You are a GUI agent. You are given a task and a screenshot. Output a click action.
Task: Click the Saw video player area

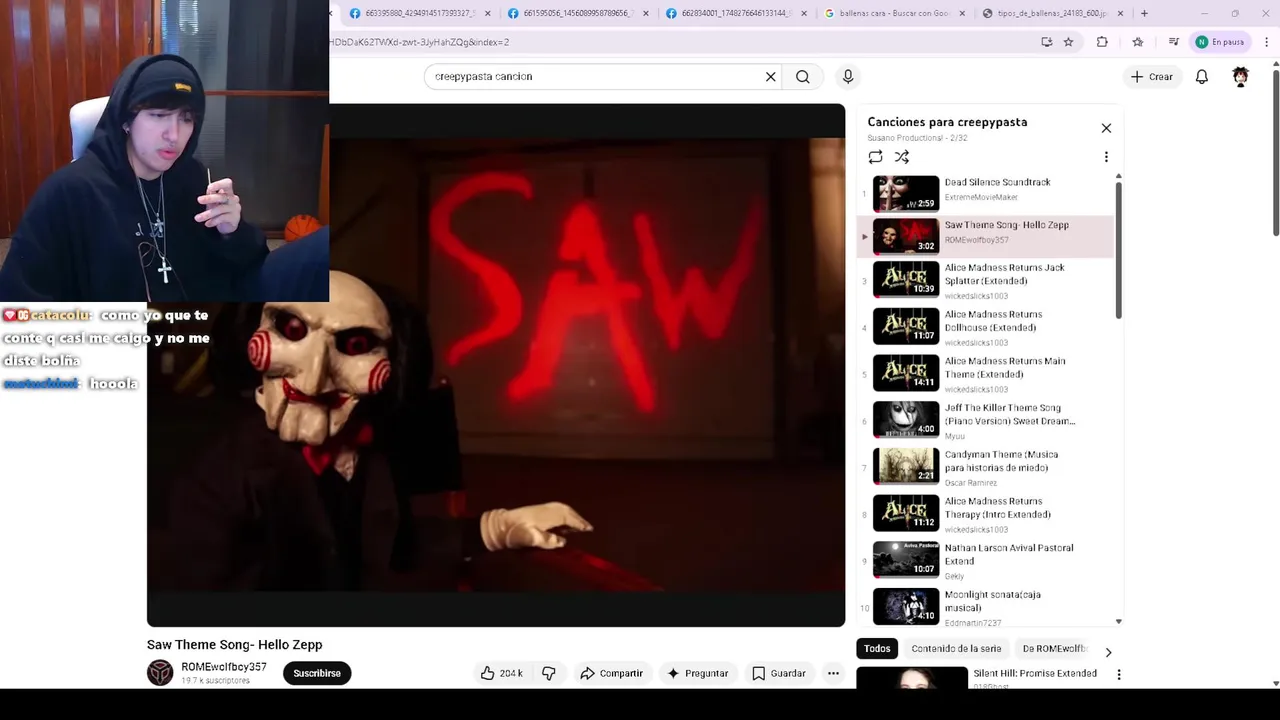click(x=496, y=365)
